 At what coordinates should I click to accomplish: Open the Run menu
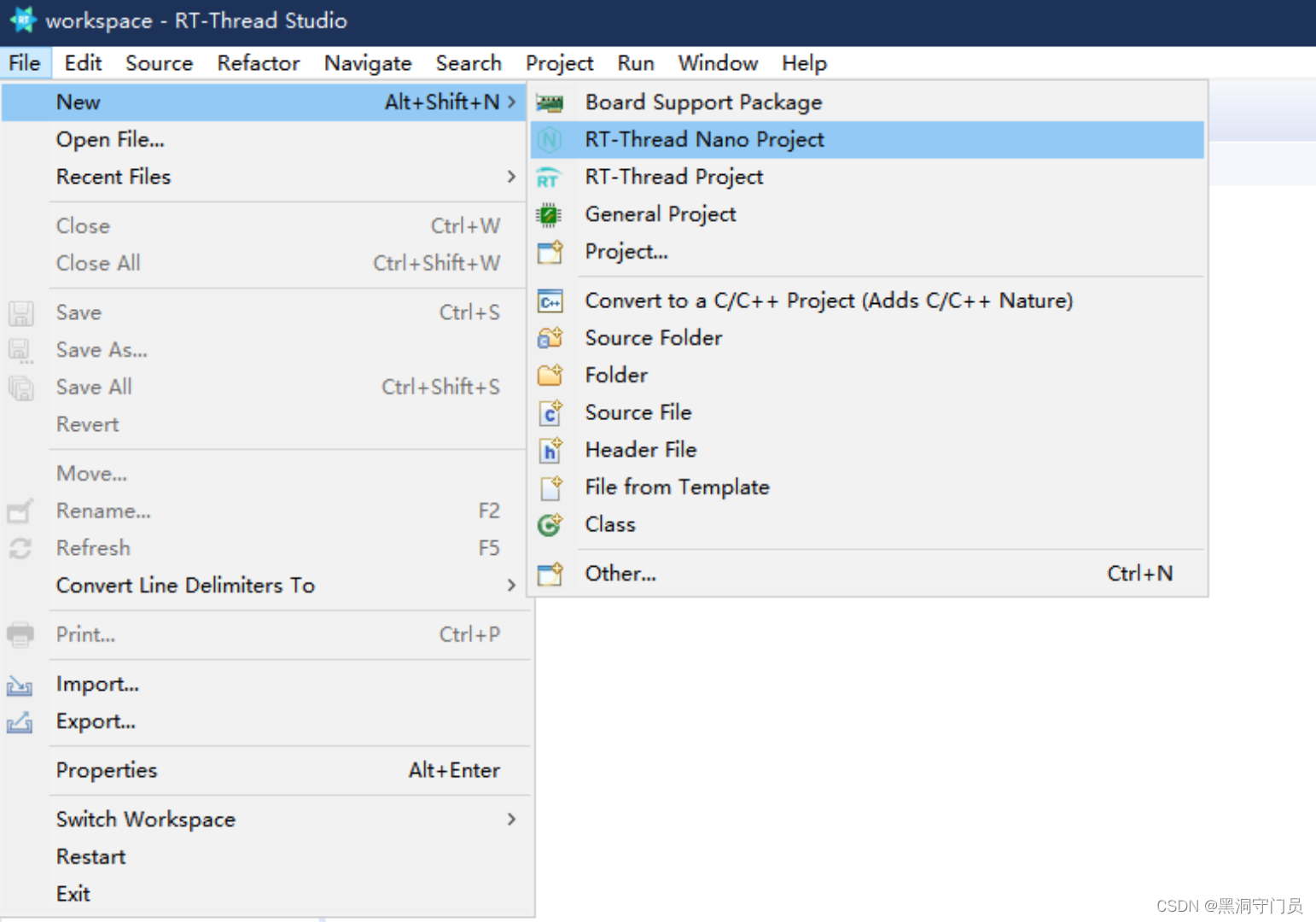pyautogui.click(x=636, y=63)
